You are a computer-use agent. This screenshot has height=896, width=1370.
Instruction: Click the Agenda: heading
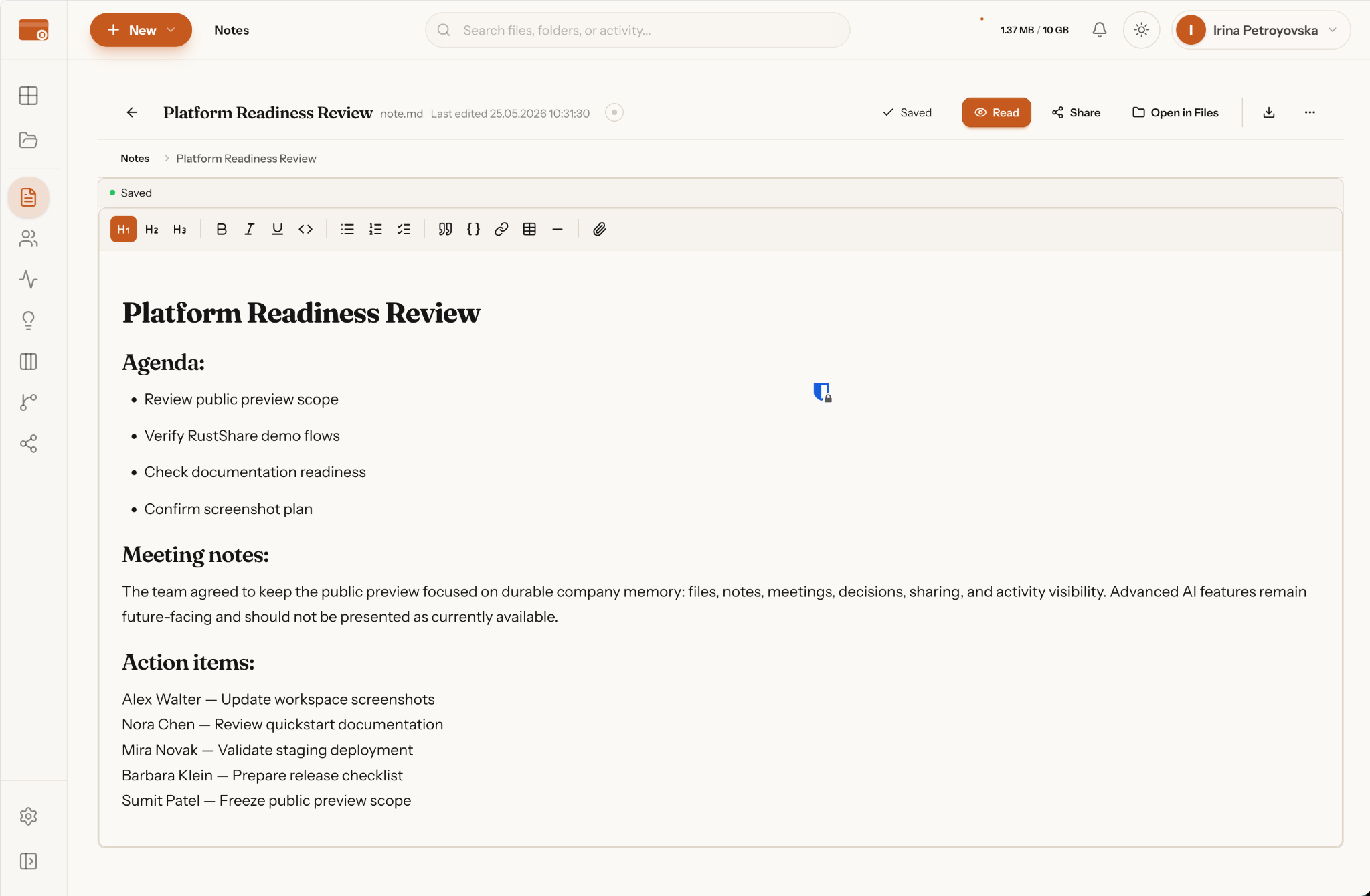[163, 363]
